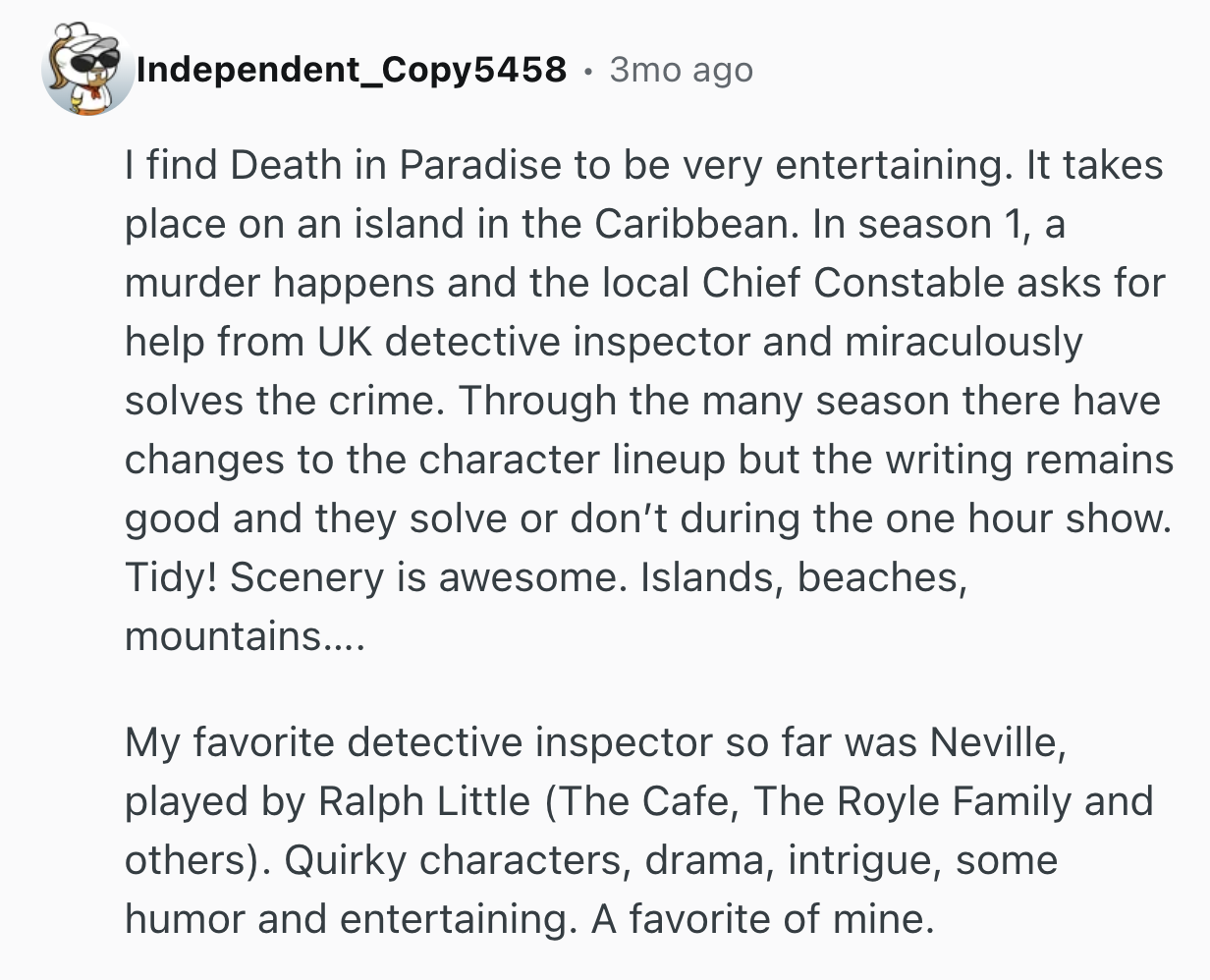
Task: Click the name "Neville" in the second paragraph
Action: click(x=996, y=742)
